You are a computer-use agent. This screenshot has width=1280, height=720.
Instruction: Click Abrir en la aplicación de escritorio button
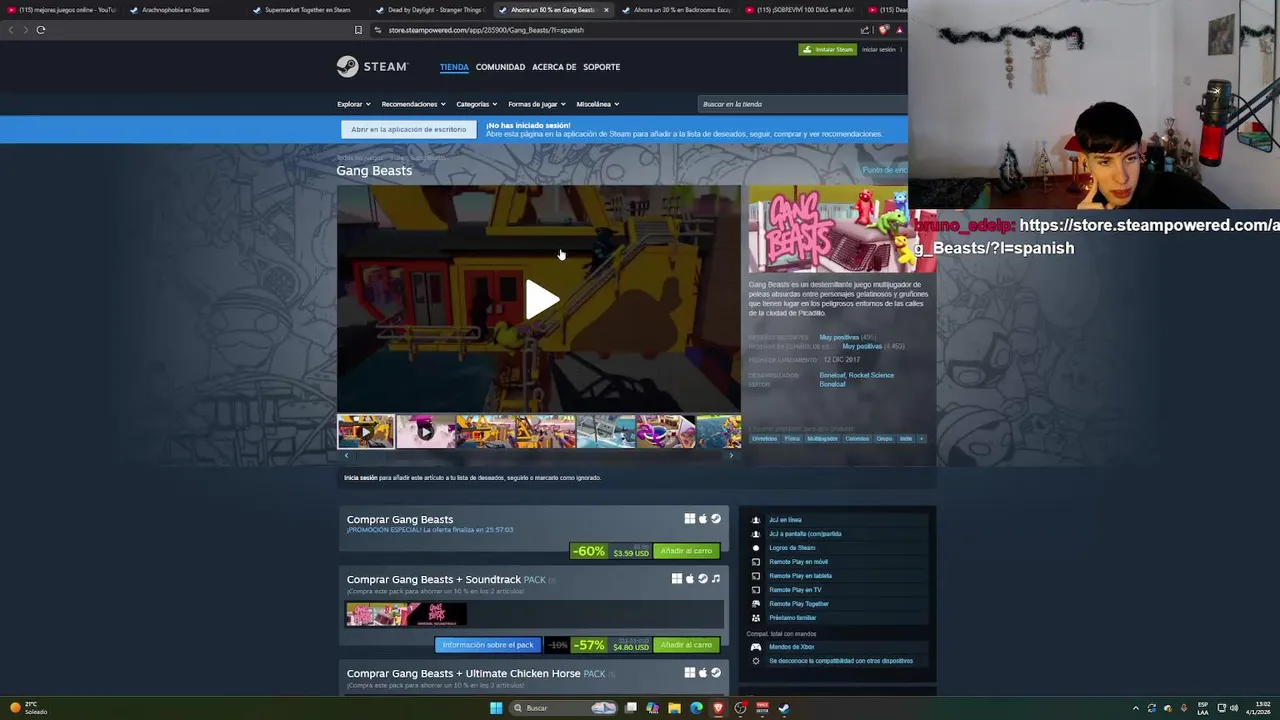pyautogui.click(x=408, y=129)
